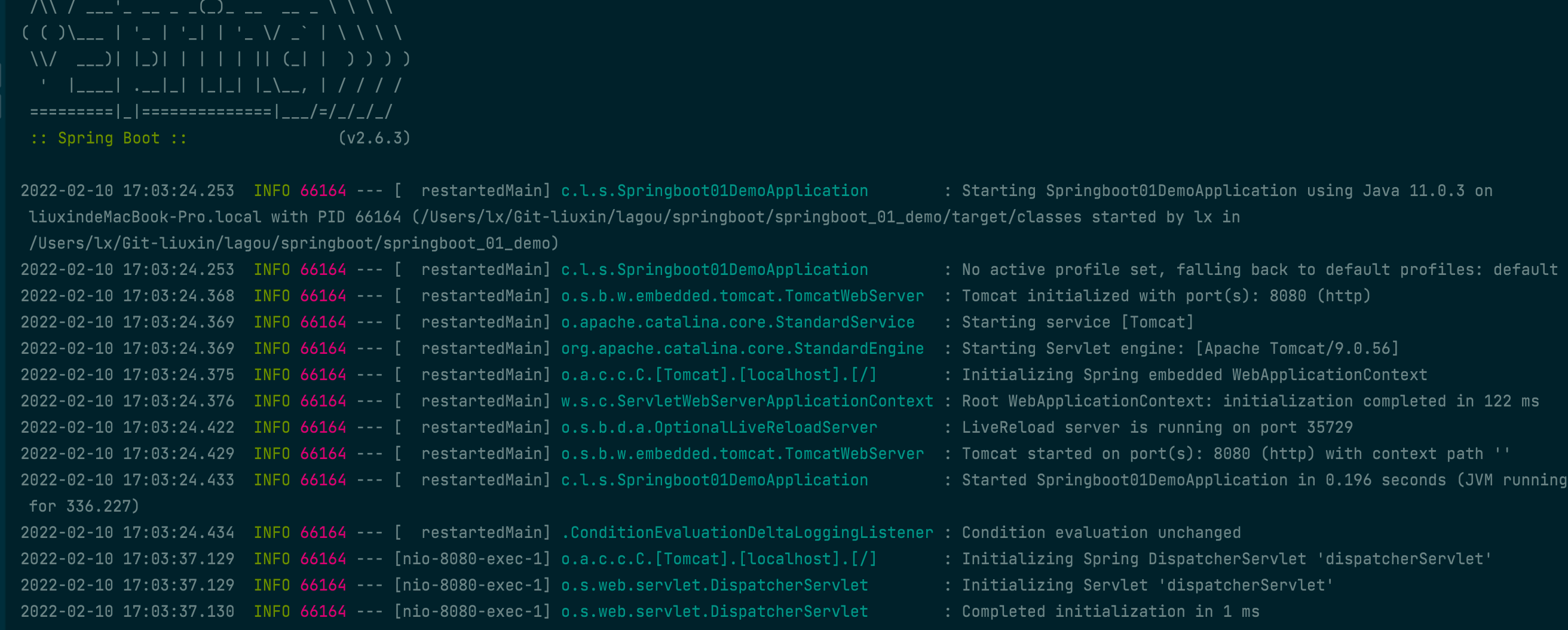Viewport: 1568px width, 630px height.
Task: Click the '(v2.6.3)' version text
Action: (374, 138)
